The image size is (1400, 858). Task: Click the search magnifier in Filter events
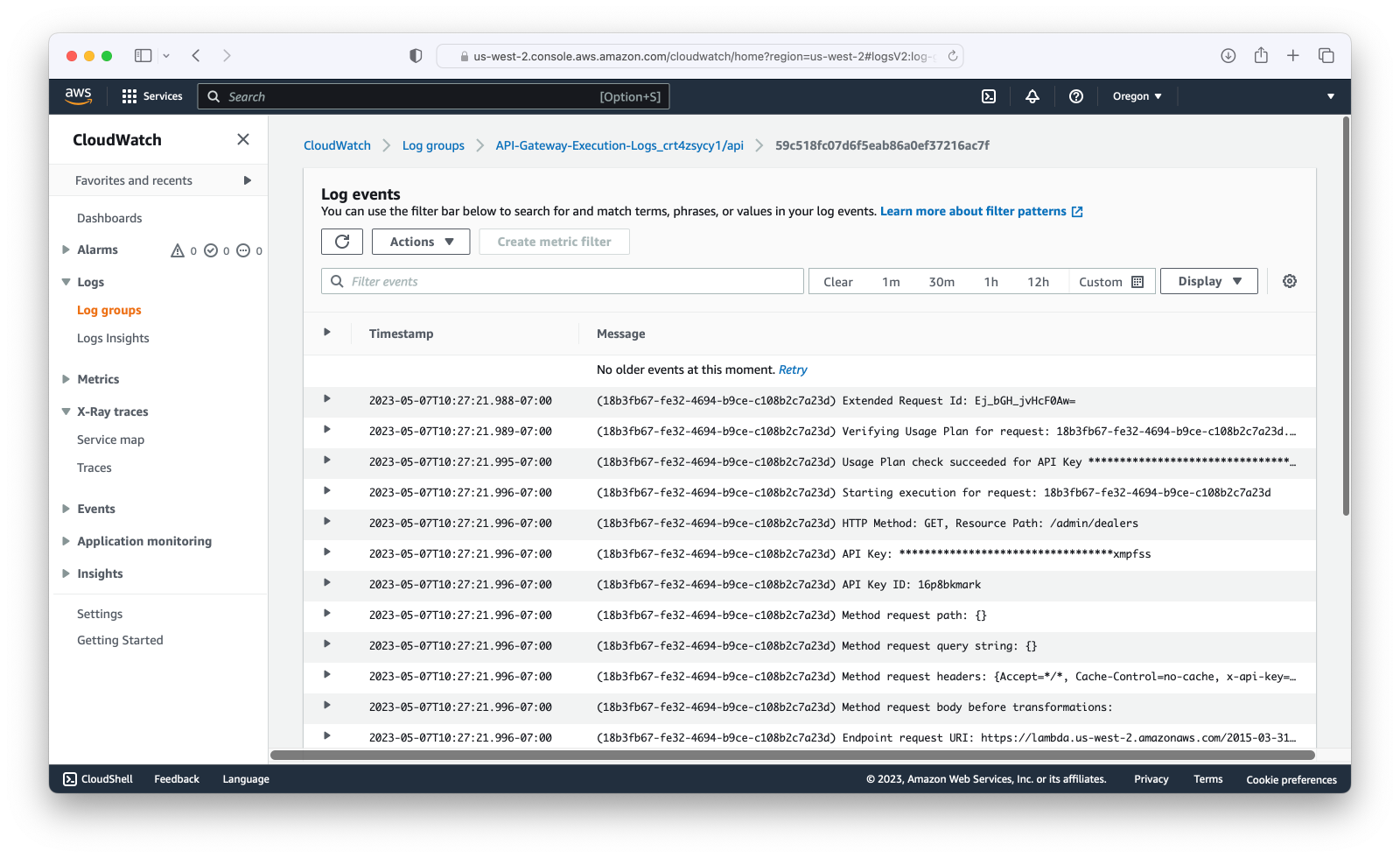[x=337, y=281]
